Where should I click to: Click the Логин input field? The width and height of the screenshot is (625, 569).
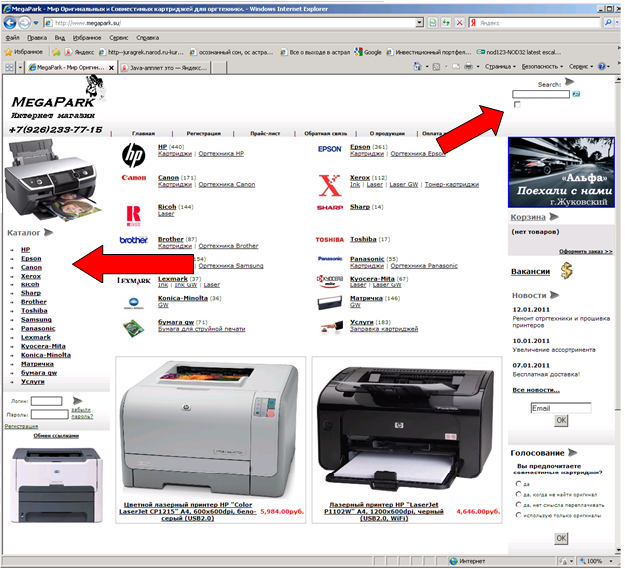[x=47, y=401]
